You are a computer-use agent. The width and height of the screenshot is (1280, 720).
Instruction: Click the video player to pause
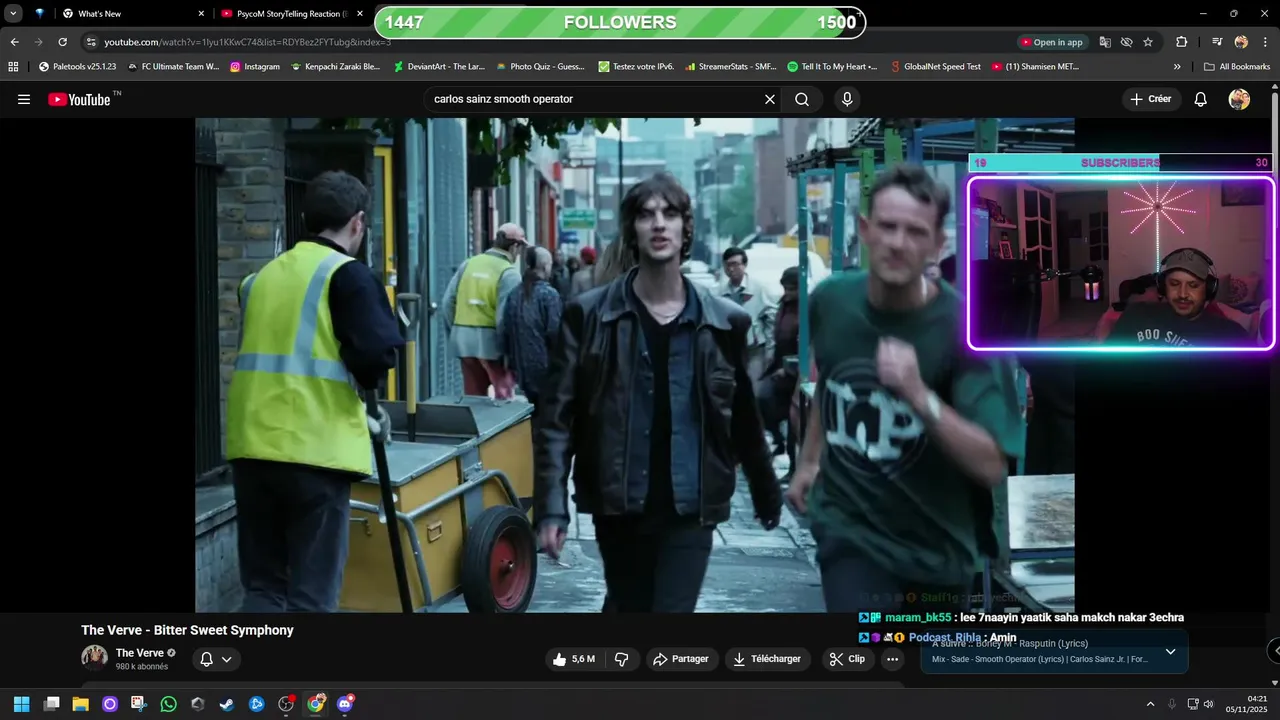[x=635, y=365]
